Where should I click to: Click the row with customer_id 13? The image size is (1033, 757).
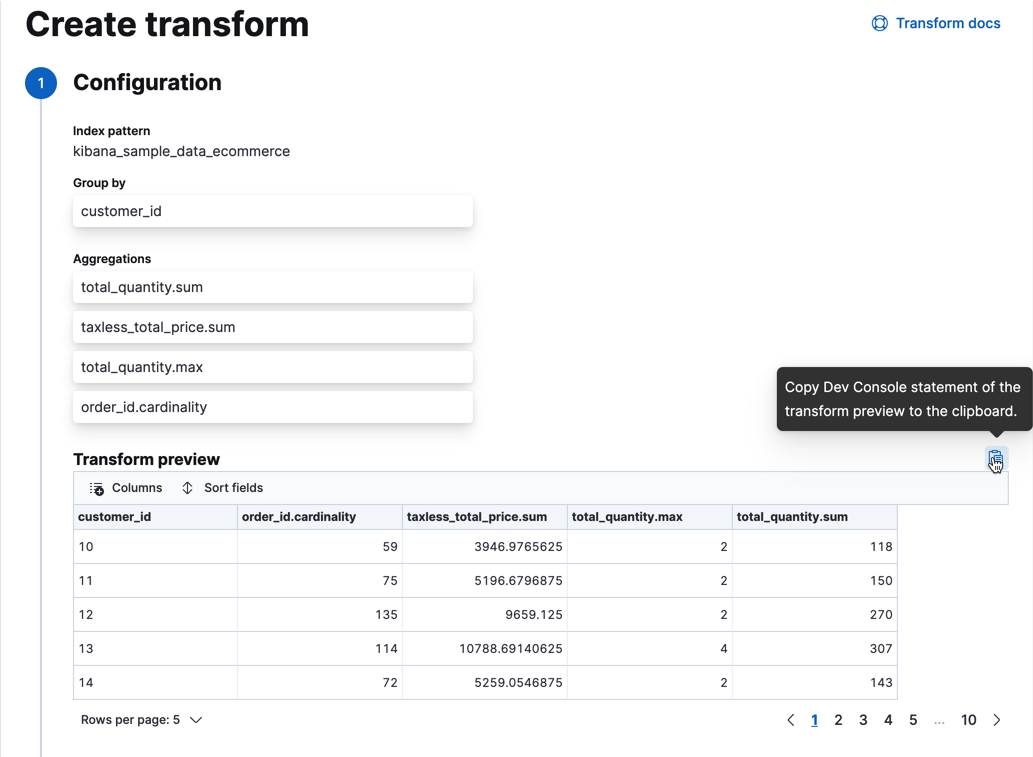tap(400, 648)
